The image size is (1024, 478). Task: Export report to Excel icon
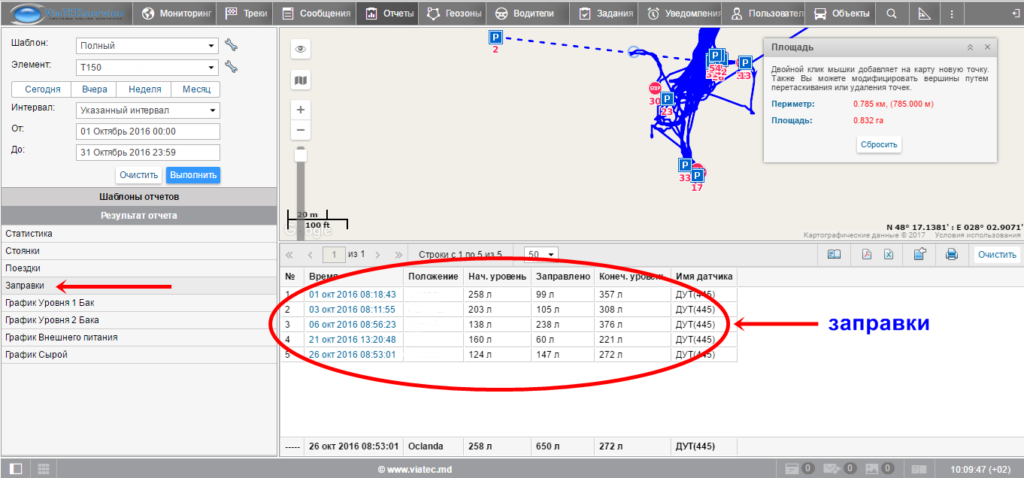887,255
